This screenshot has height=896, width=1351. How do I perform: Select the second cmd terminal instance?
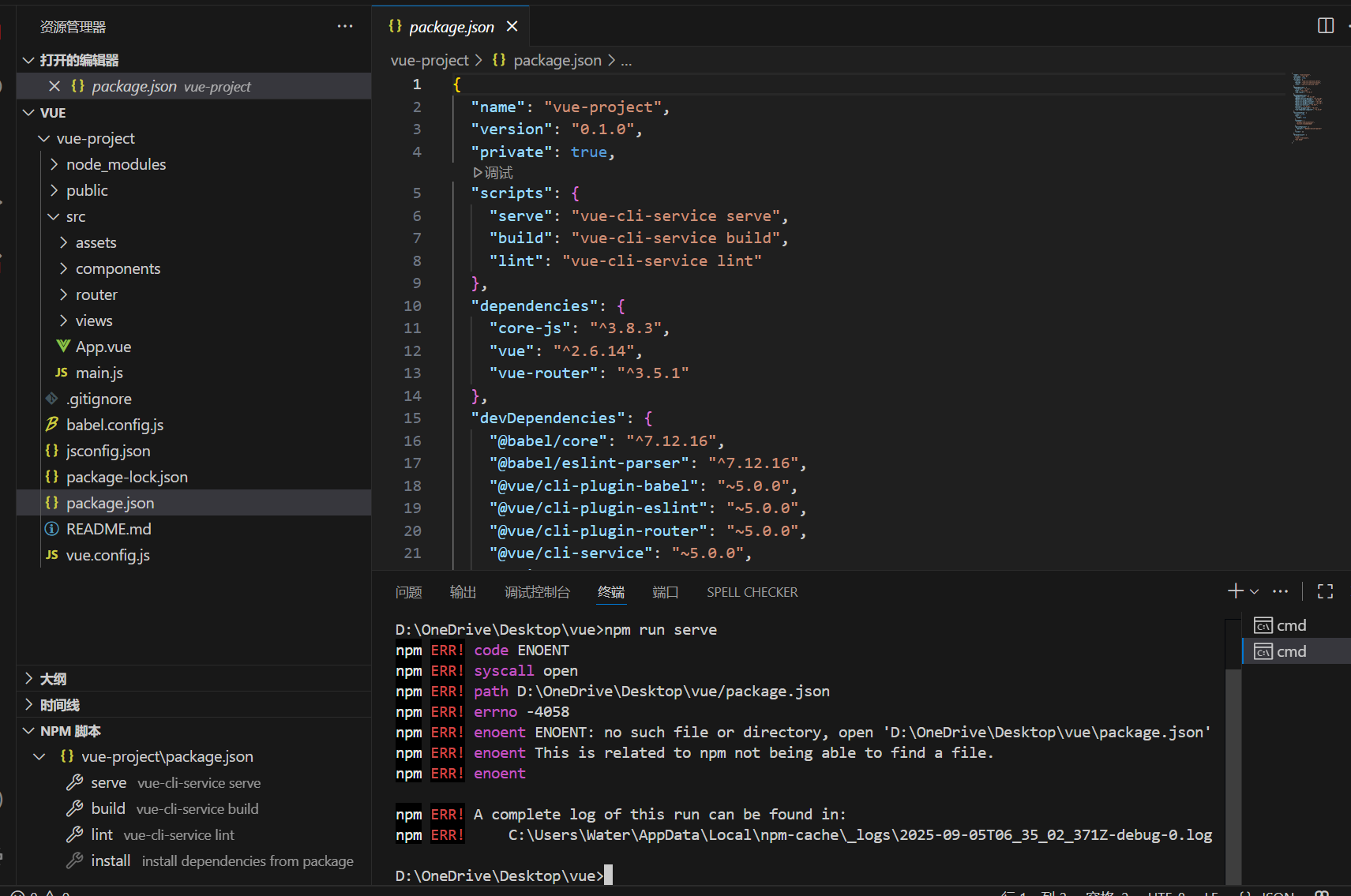click(1296, 651)
